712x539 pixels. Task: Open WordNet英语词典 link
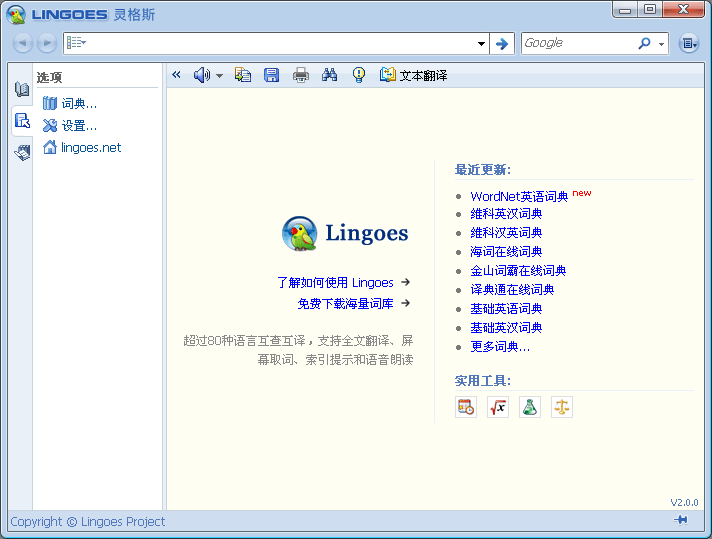pos(519,196)
